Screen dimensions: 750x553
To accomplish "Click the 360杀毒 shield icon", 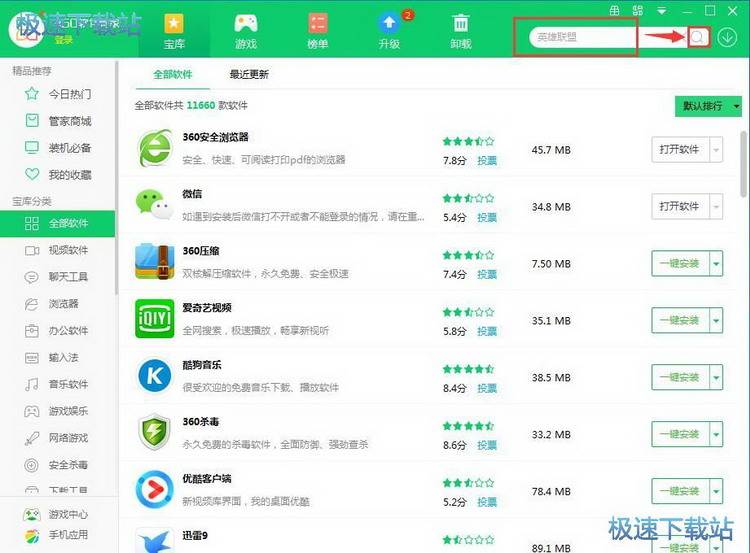I will click(154, 432).
